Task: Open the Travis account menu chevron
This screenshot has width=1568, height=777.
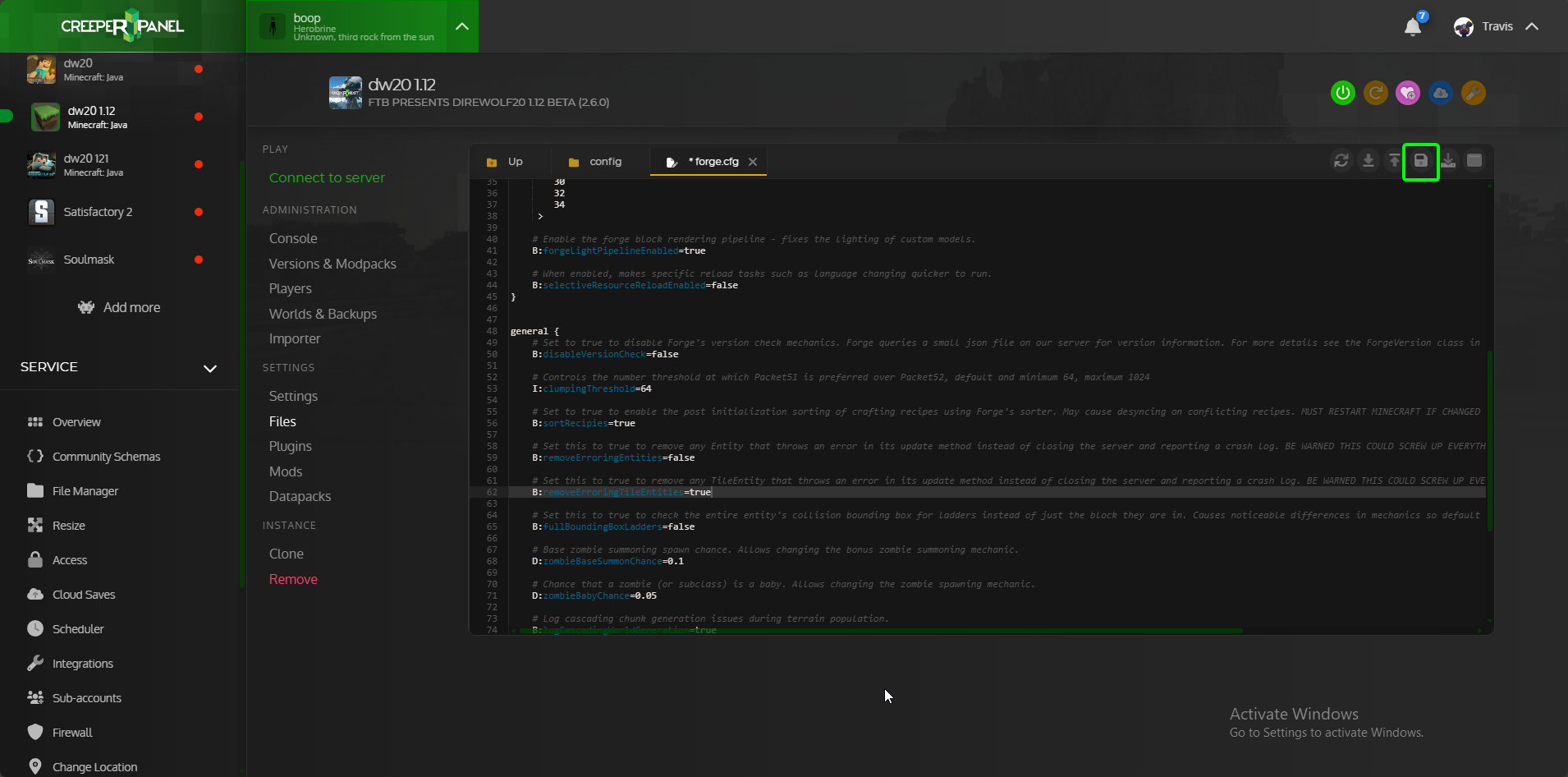Action: [x=1532, y=27]
